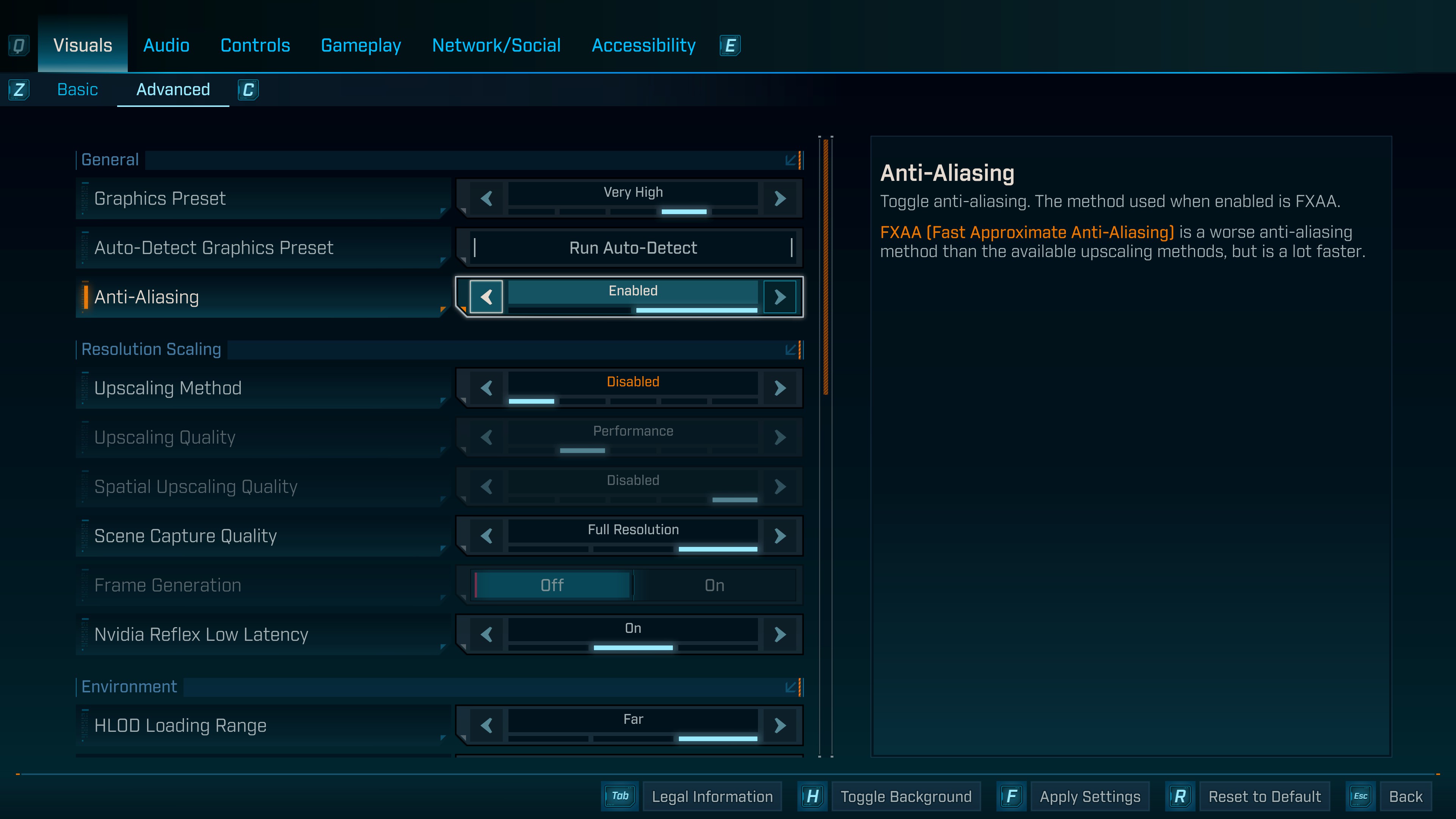Click the settings list scrollbar
The width and height of the screenshot is (1456, 819).
pyautogui.click(x=826, y=267)
